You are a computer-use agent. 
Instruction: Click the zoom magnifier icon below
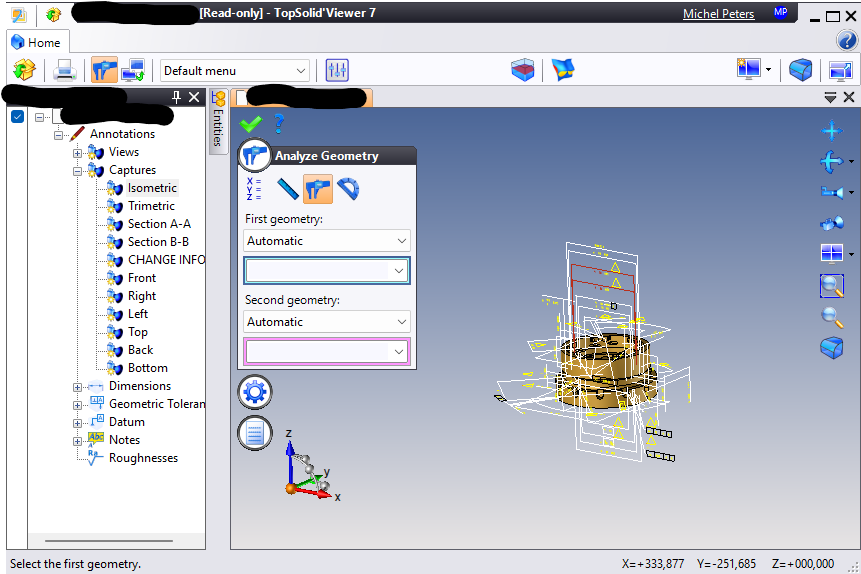[832, 317]
